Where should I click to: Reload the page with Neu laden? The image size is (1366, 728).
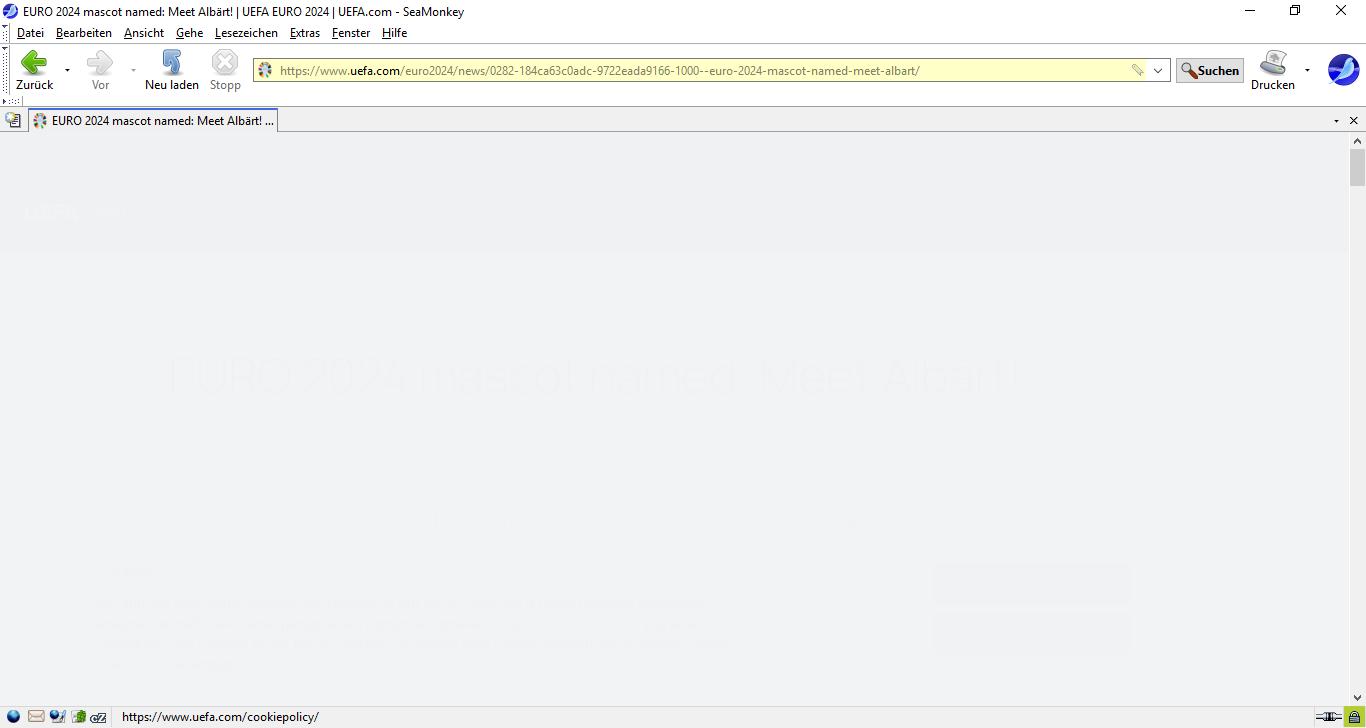[172, 70]
